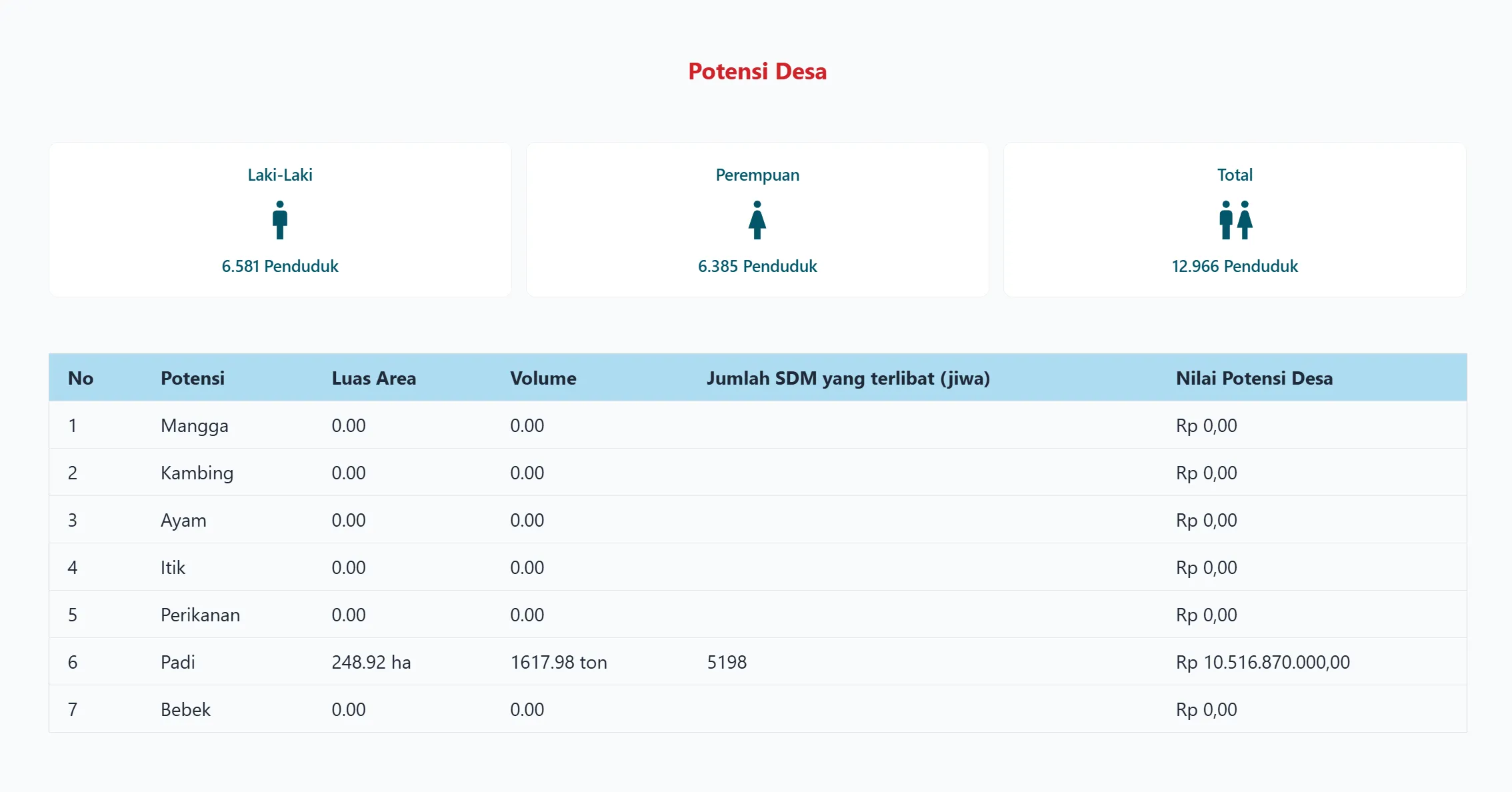Click the 1617.98 ton volume cell
Viewport: 1512px width, 792px height.
coord(559,662)
